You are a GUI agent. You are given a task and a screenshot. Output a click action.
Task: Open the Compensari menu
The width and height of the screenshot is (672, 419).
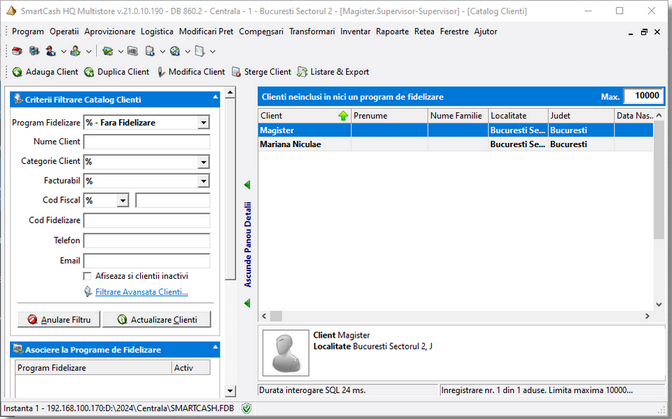tap(261, 32)
